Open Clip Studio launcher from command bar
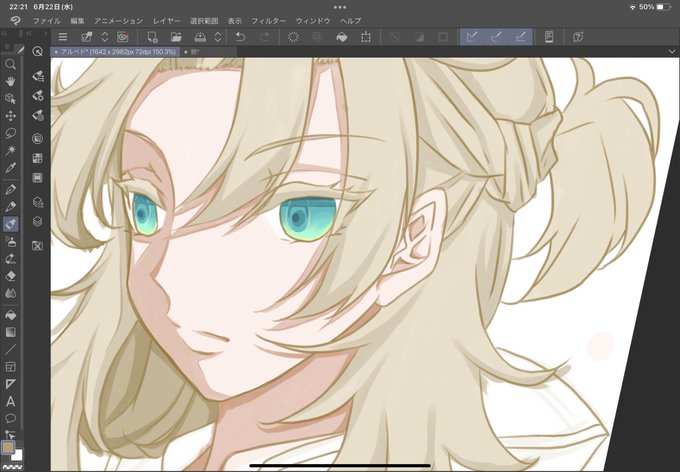This screenshot has width=680, height=472. click(123, 37)
